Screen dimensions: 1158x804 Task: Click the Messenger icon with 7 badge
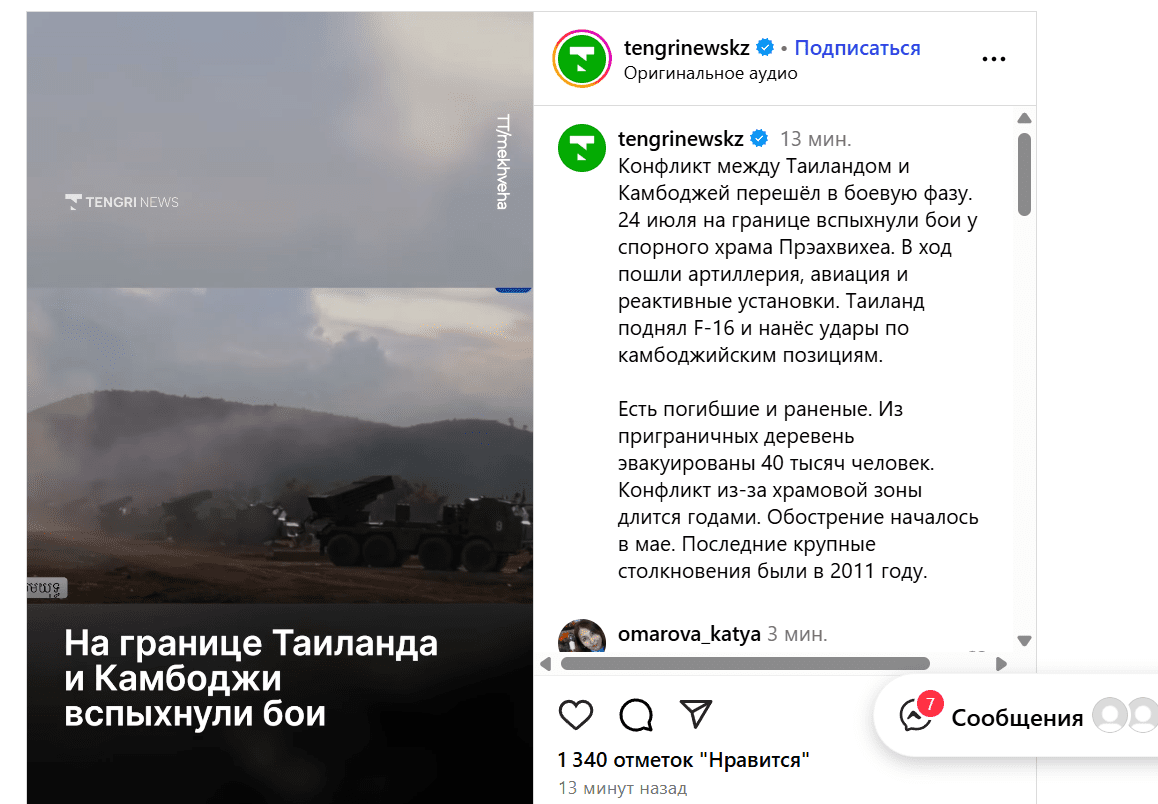[x=916, y=715]
